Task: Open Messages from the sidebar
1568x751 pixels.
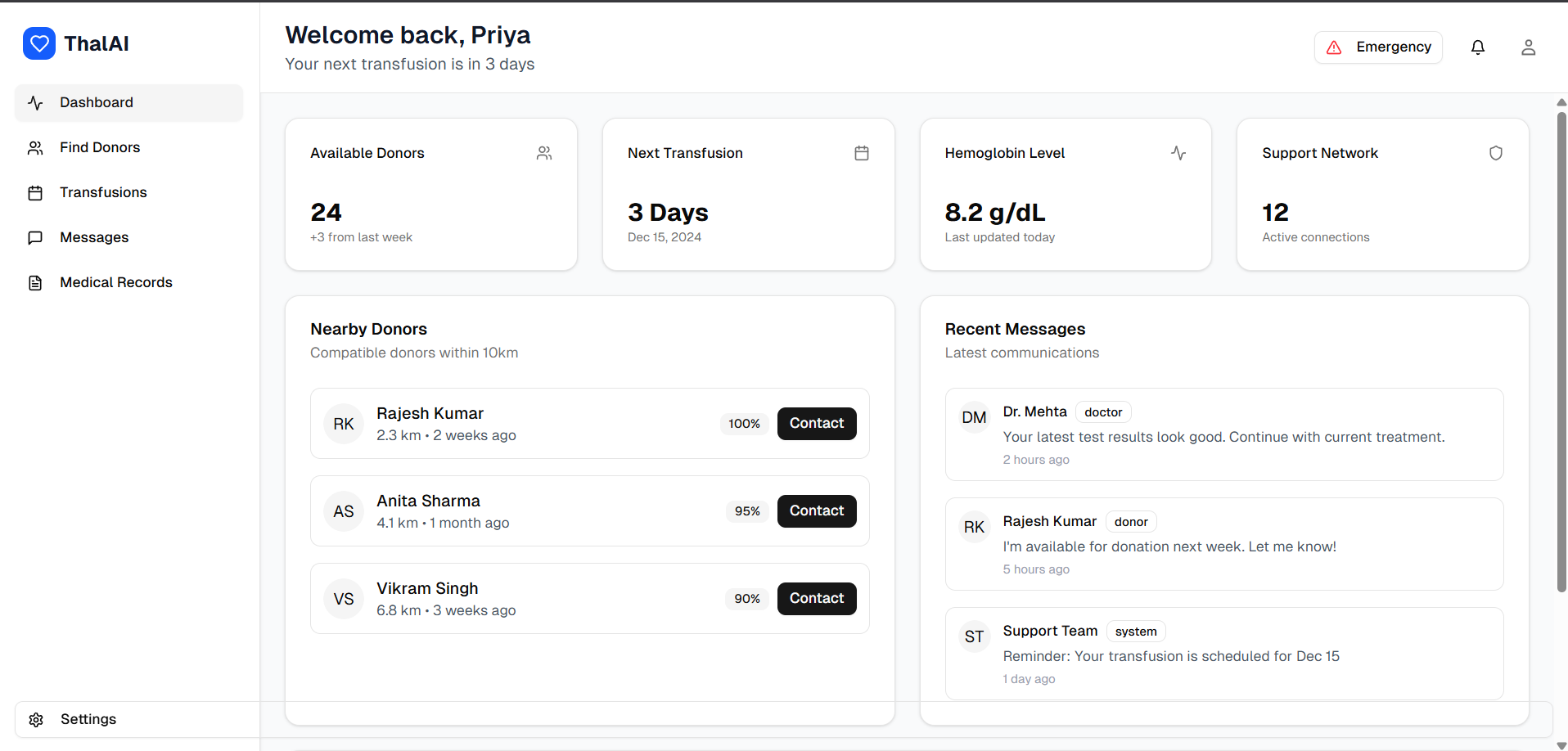Action: click(94, 237)
